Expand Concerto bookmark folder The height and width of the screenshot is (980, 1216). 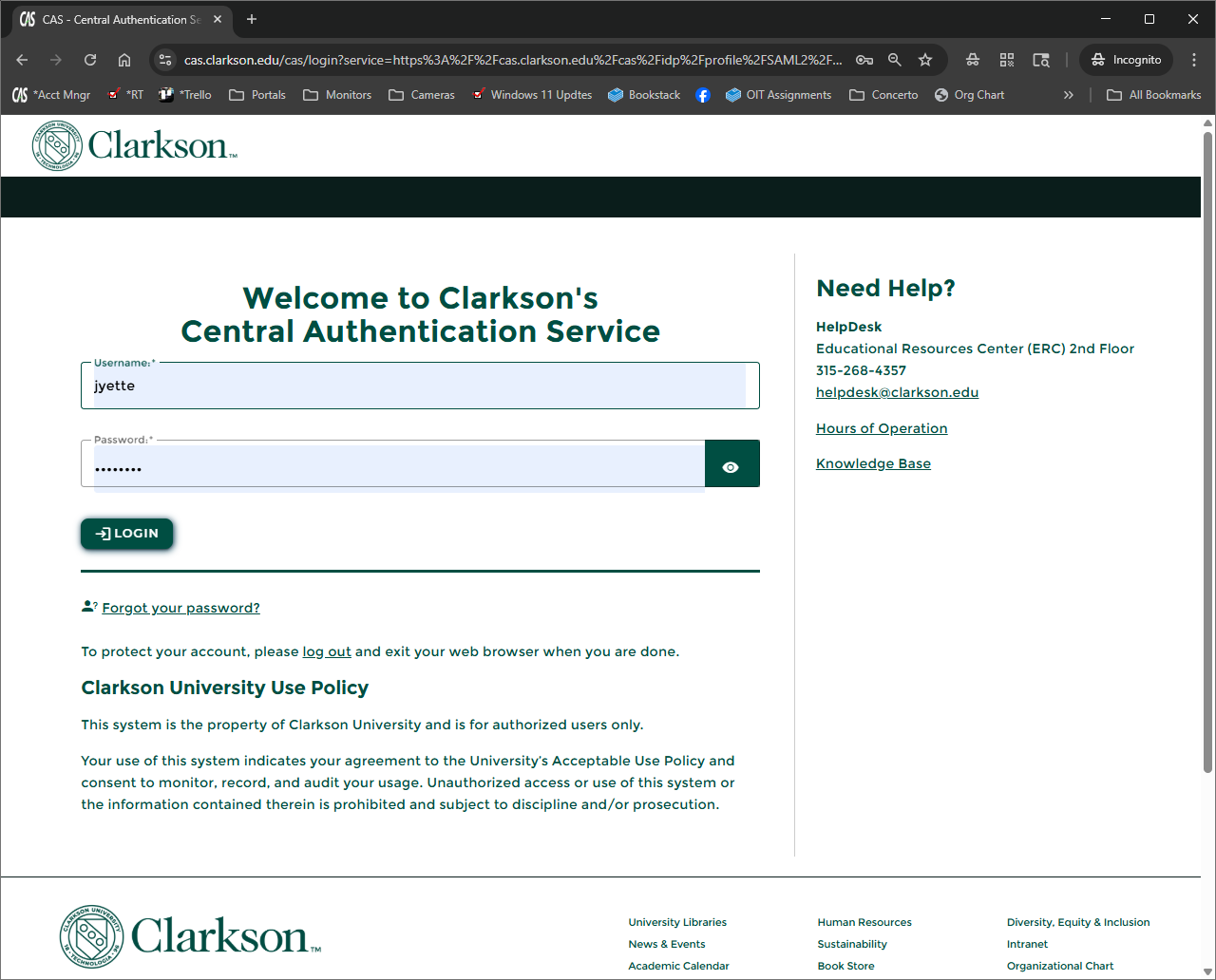click(x=883, y=95)
